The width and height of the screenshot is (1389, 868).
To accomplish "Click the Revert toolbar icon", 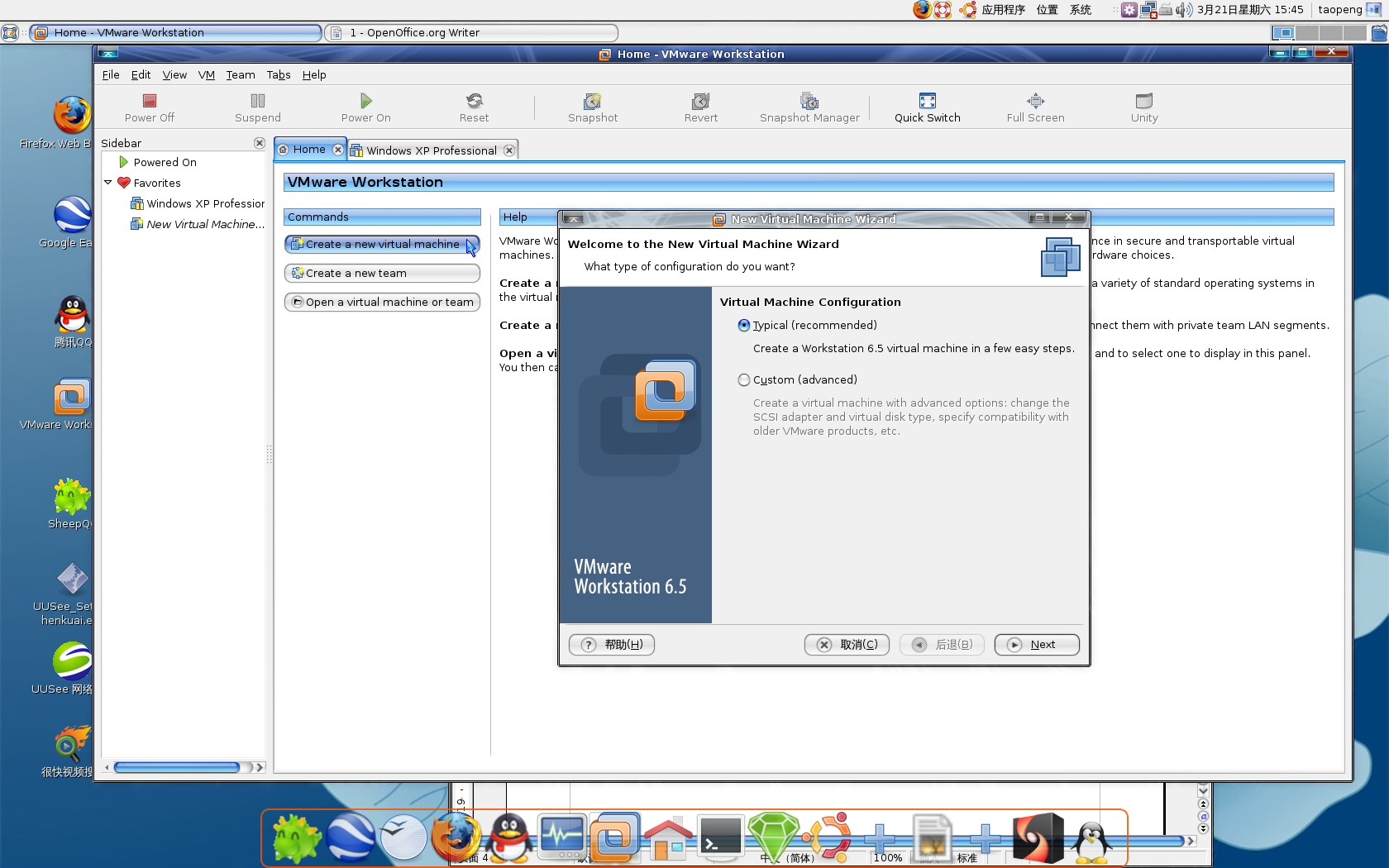I will pyautogui.click(x=700, y=101).
